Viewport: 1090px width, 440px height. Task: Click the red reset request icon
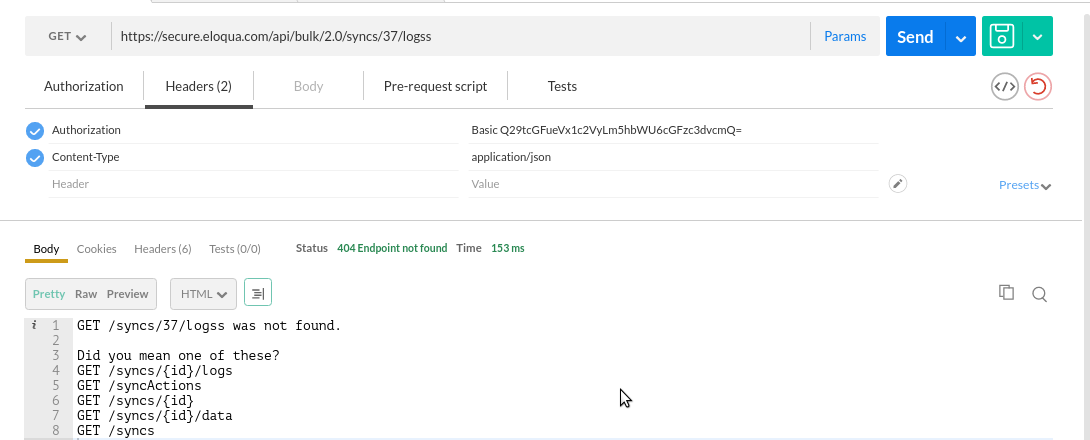coord(1038,87)
